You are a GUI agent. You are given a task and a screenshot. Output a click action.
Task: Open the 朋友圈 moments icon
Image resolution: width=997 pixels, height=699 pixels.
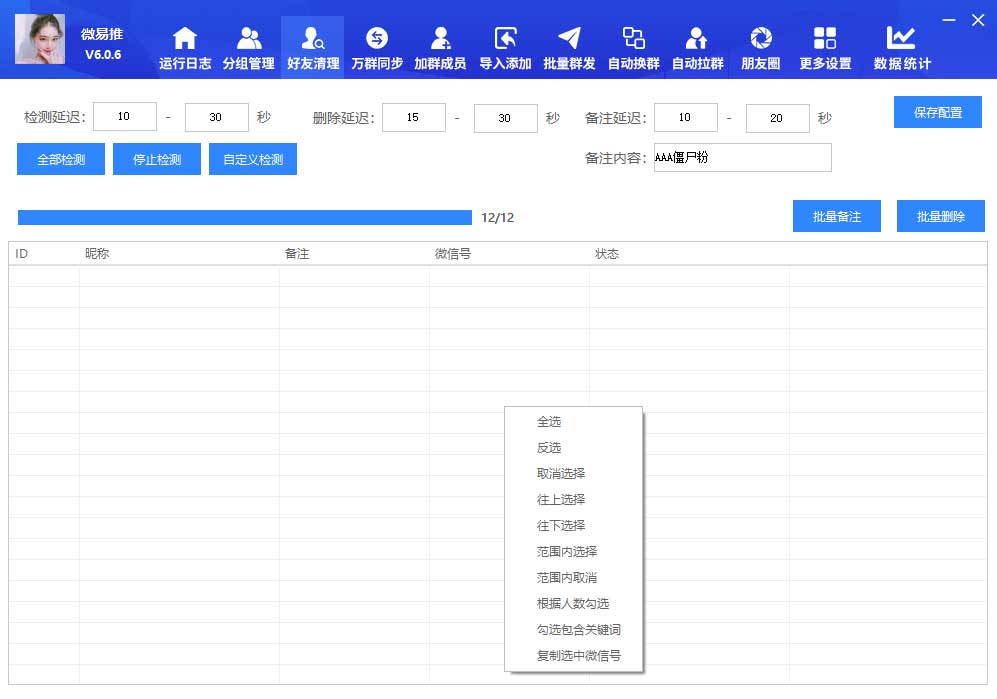point(761,39)
